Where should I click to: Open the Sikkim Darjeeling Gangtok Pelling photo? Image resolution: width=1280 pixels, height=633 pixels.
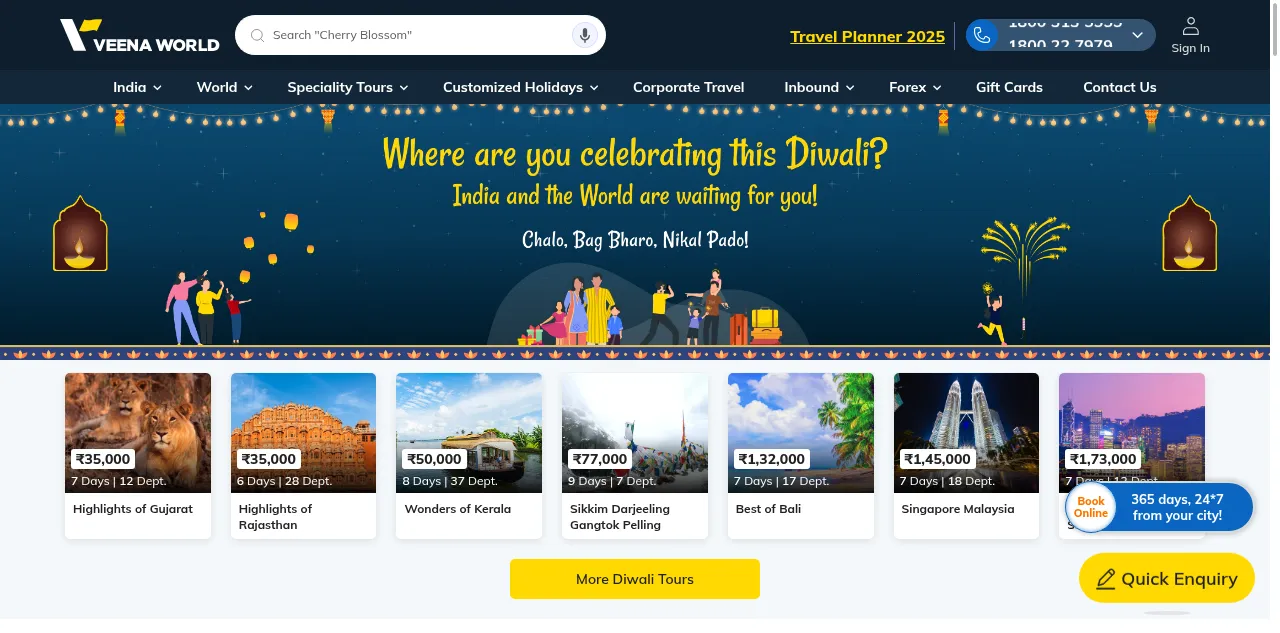pyautogui.click(x=635, y=433)
